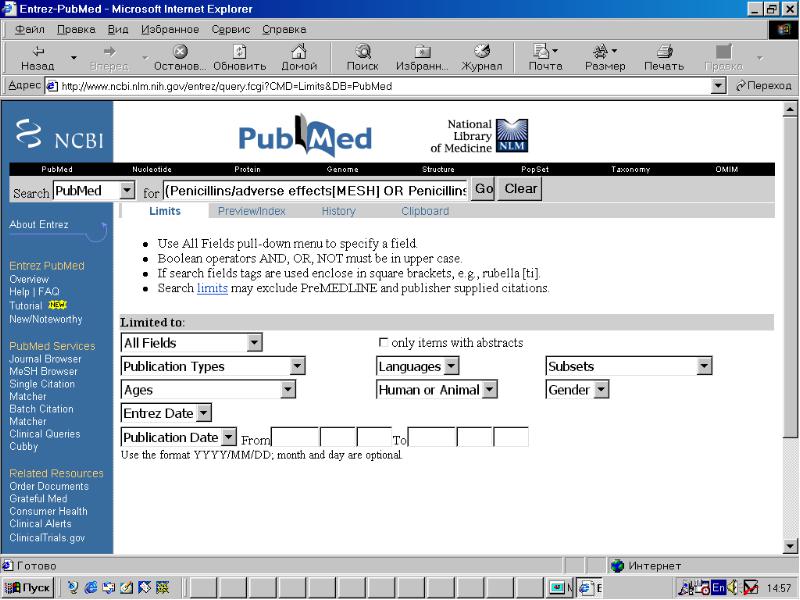Go to home page via Домой

(299, 58)
